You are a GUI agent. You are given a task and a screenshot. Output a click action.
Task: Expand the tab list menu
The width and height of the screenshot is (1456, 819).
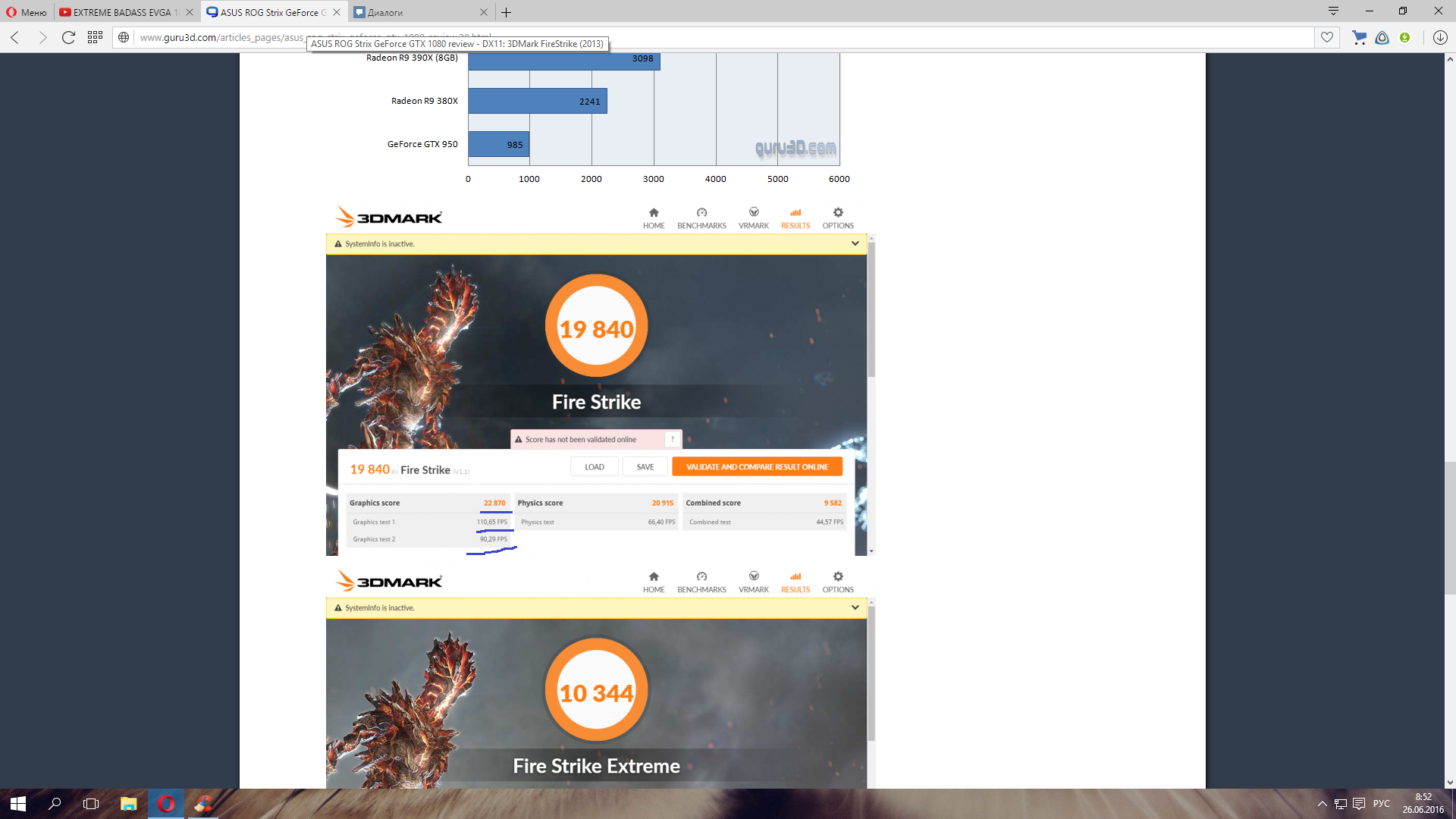[1333, 11]
